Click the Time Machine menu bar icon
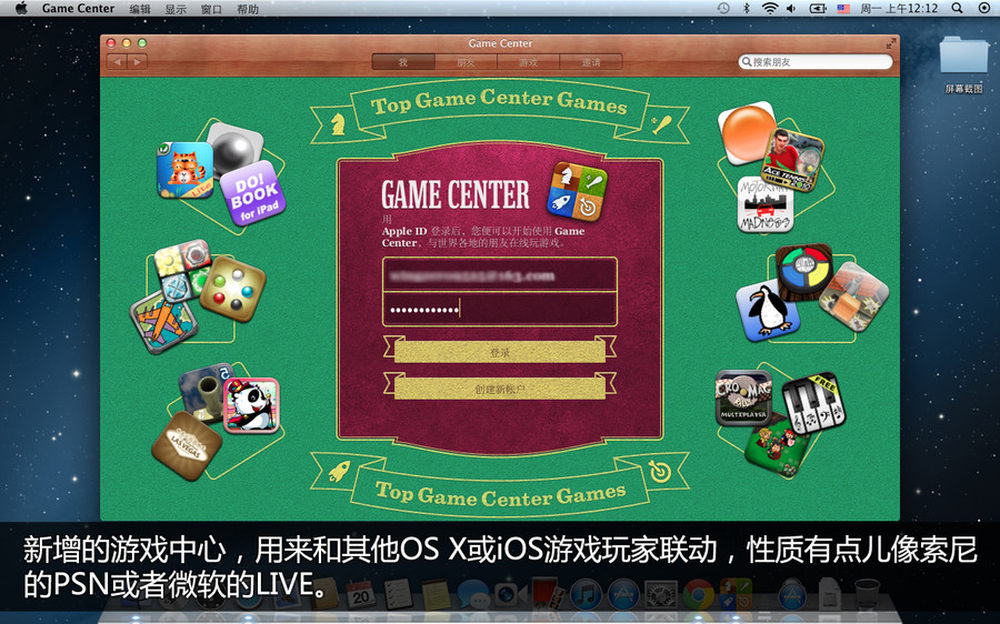This screenshot has height=624, width=1000. point(723,8)
